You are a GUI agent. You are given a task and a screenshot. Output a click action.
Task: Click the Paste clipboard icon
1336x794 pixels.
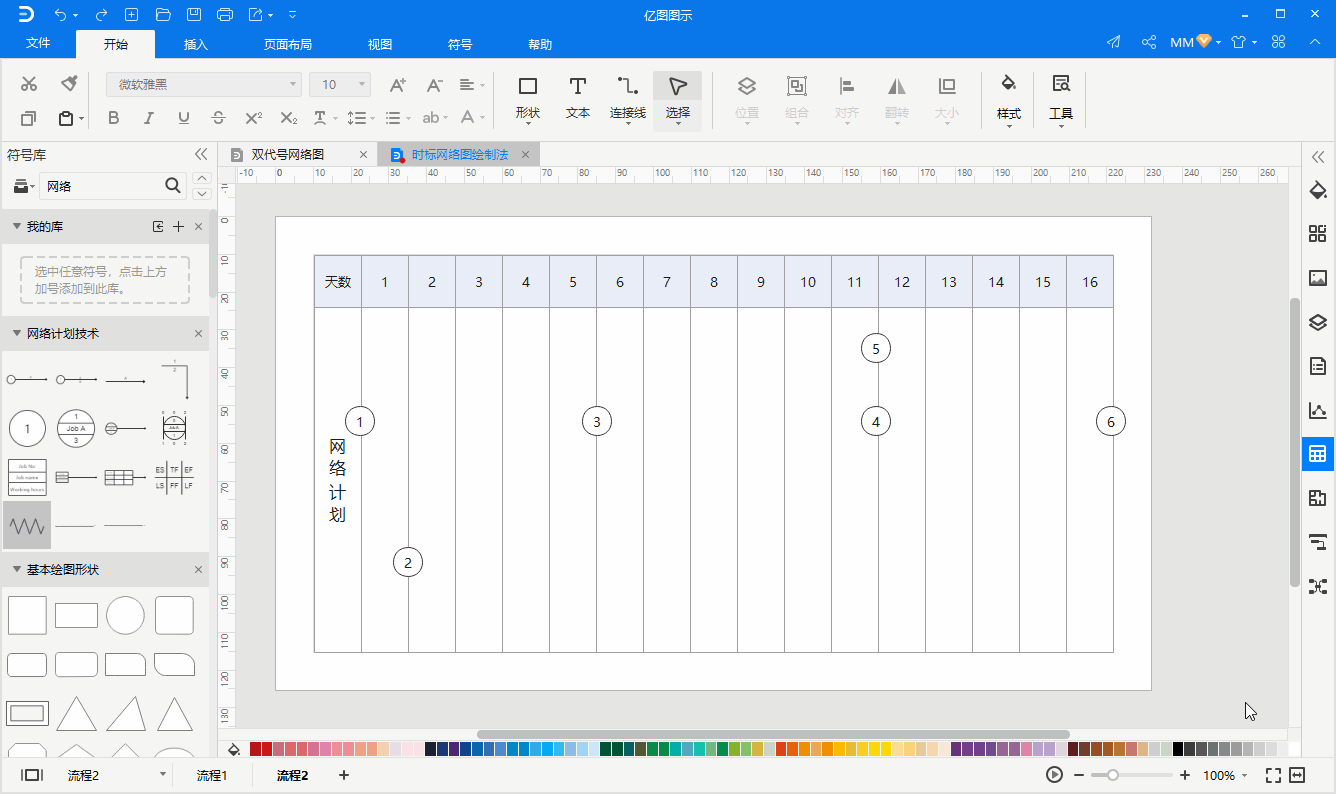click(66, 118)
